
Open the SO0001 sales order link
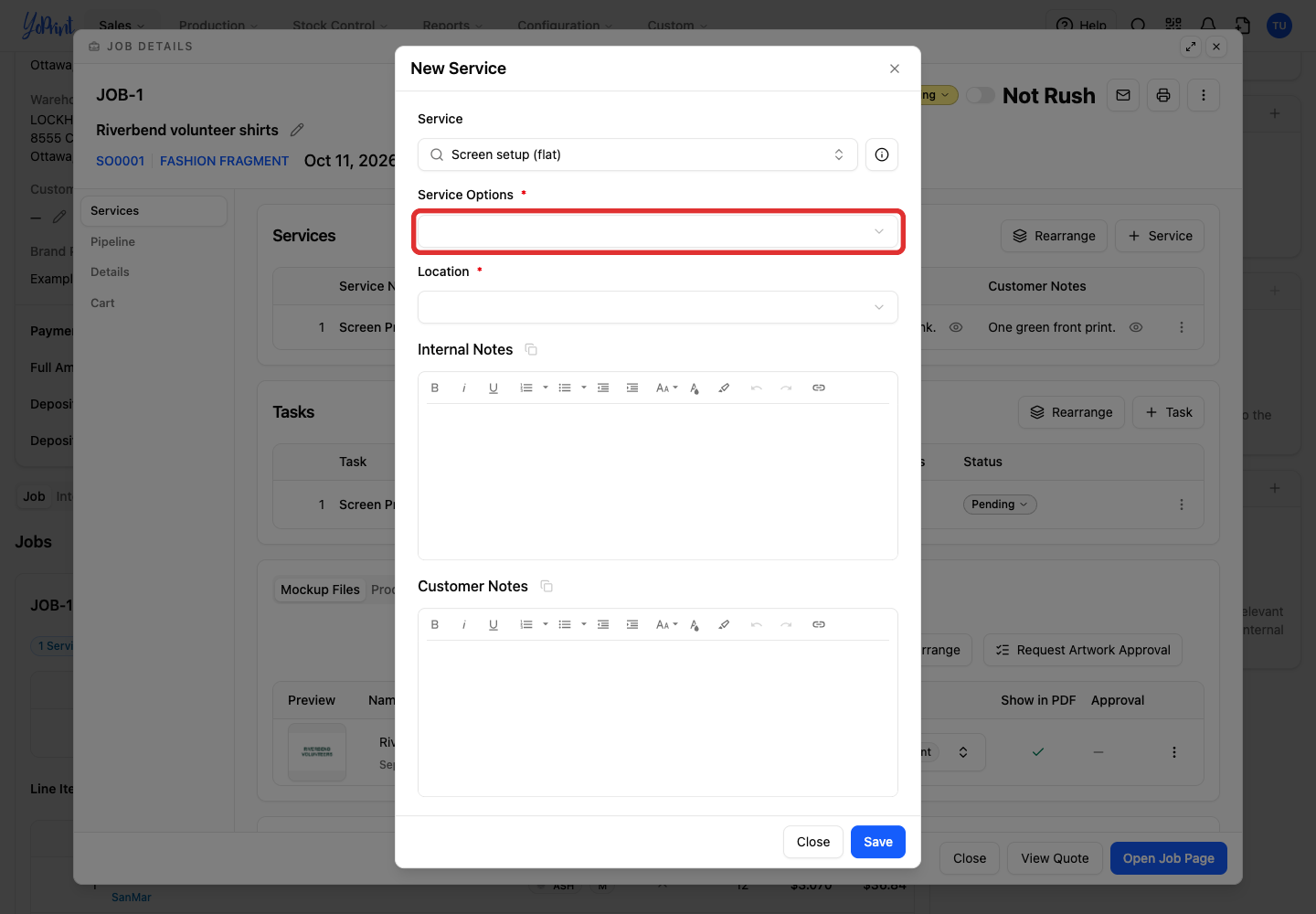(121, 161)
